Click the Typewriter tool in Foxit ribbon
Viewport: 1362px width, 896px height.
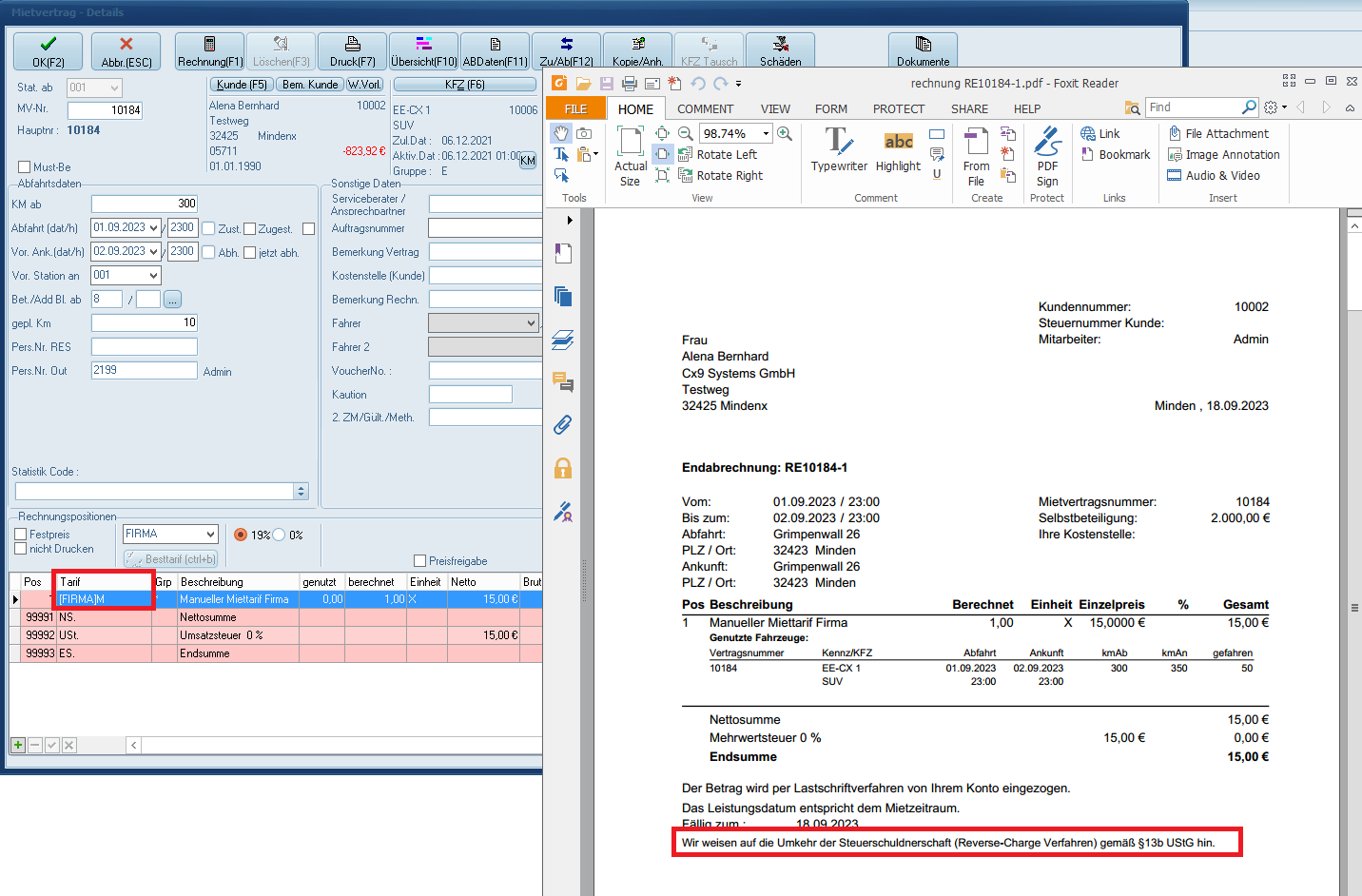point(838,149)
